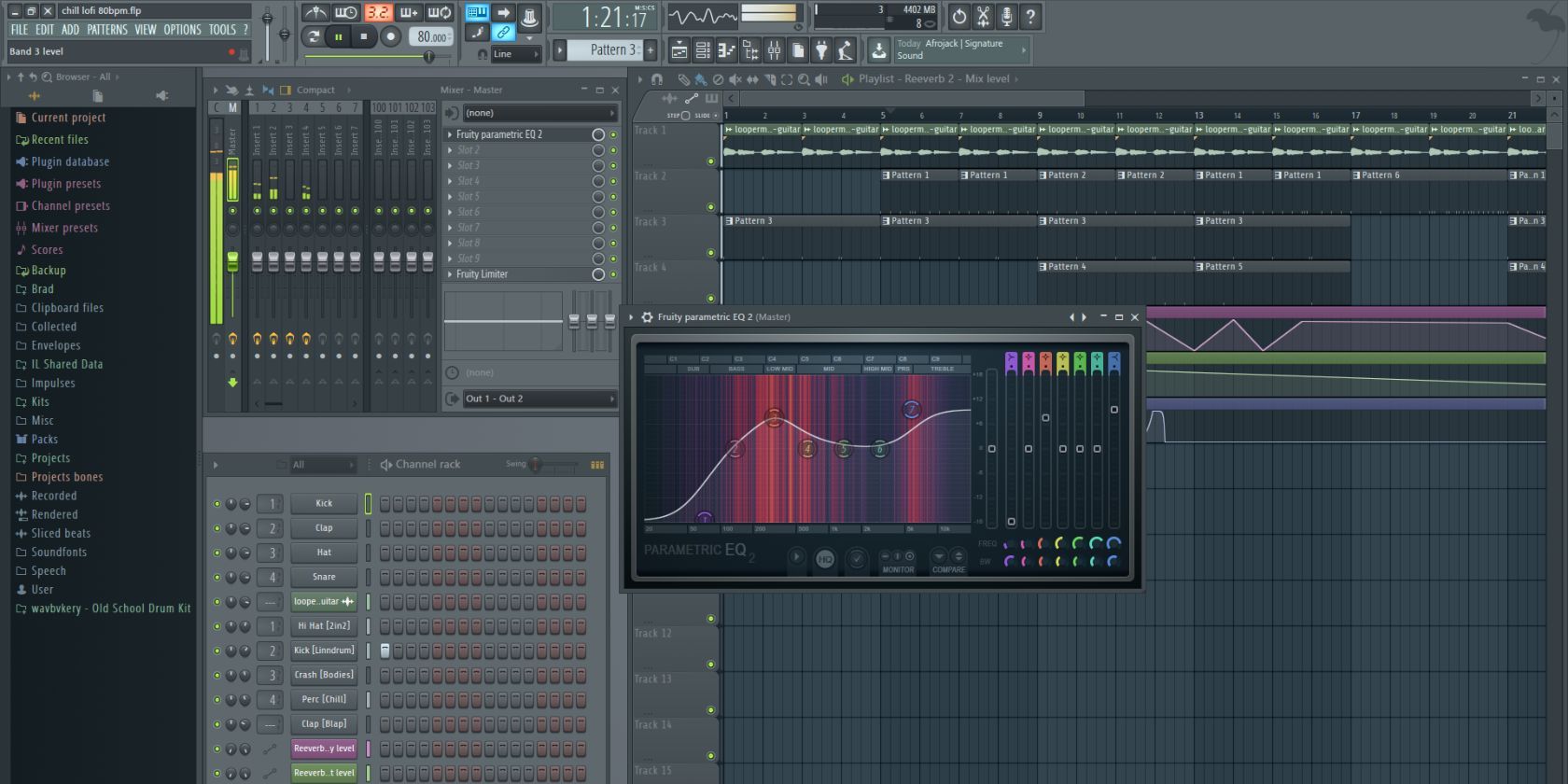This screenshot has width=1568, height=784.
Task: Toggle the countdown before recording icon
Action: [377, 13]
